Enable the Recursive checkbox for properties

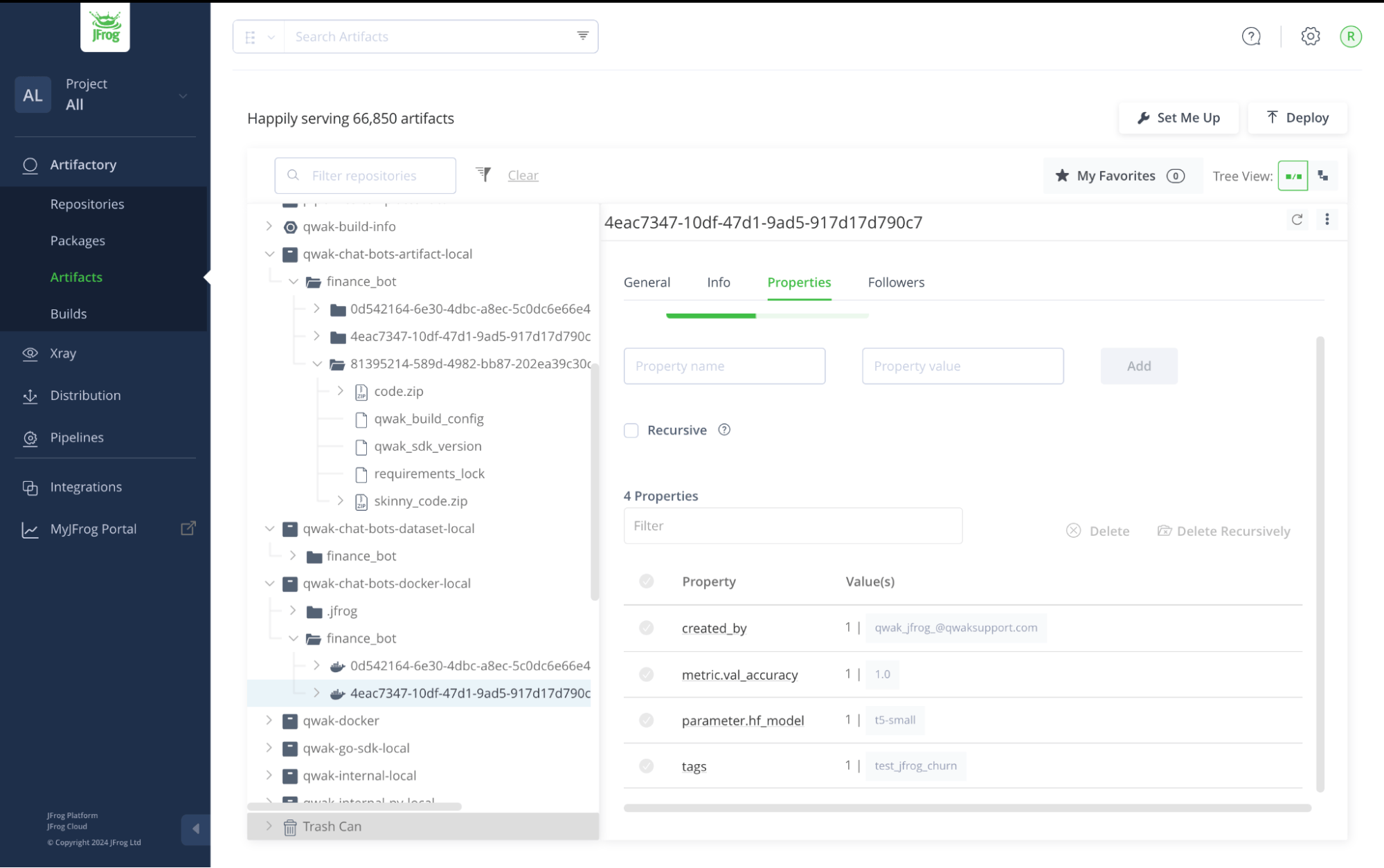631,430
